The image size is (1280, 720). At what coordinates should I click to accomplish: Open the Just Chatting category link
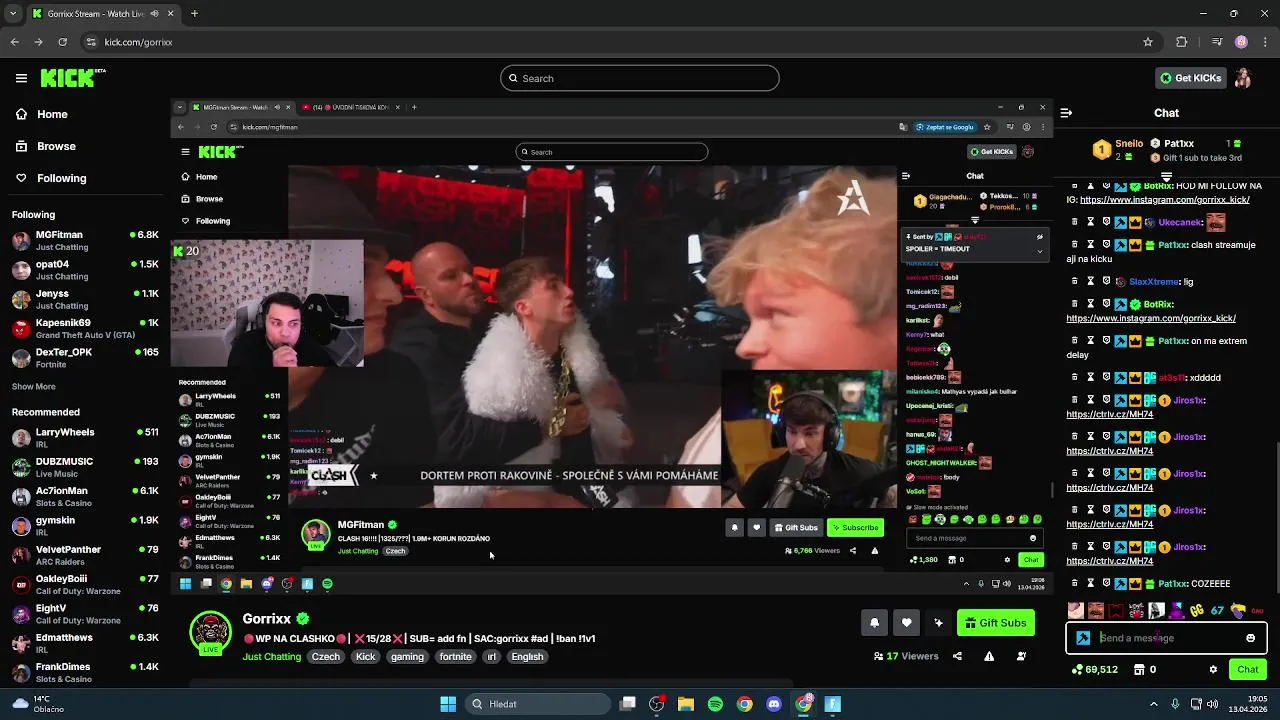coord(271,657)
